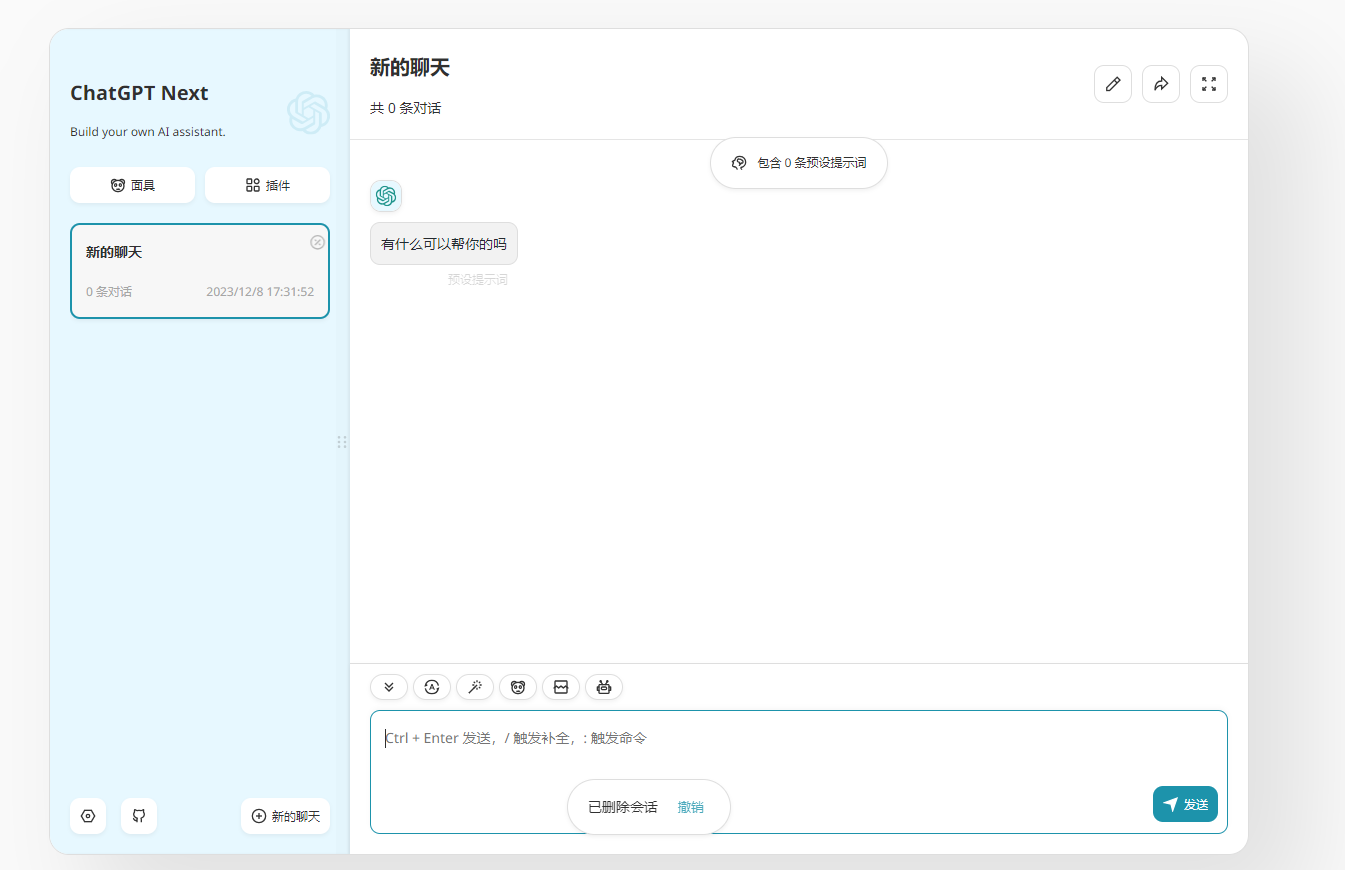
Task: Click the chat title 新的聊天 in header
Action: 410,68
